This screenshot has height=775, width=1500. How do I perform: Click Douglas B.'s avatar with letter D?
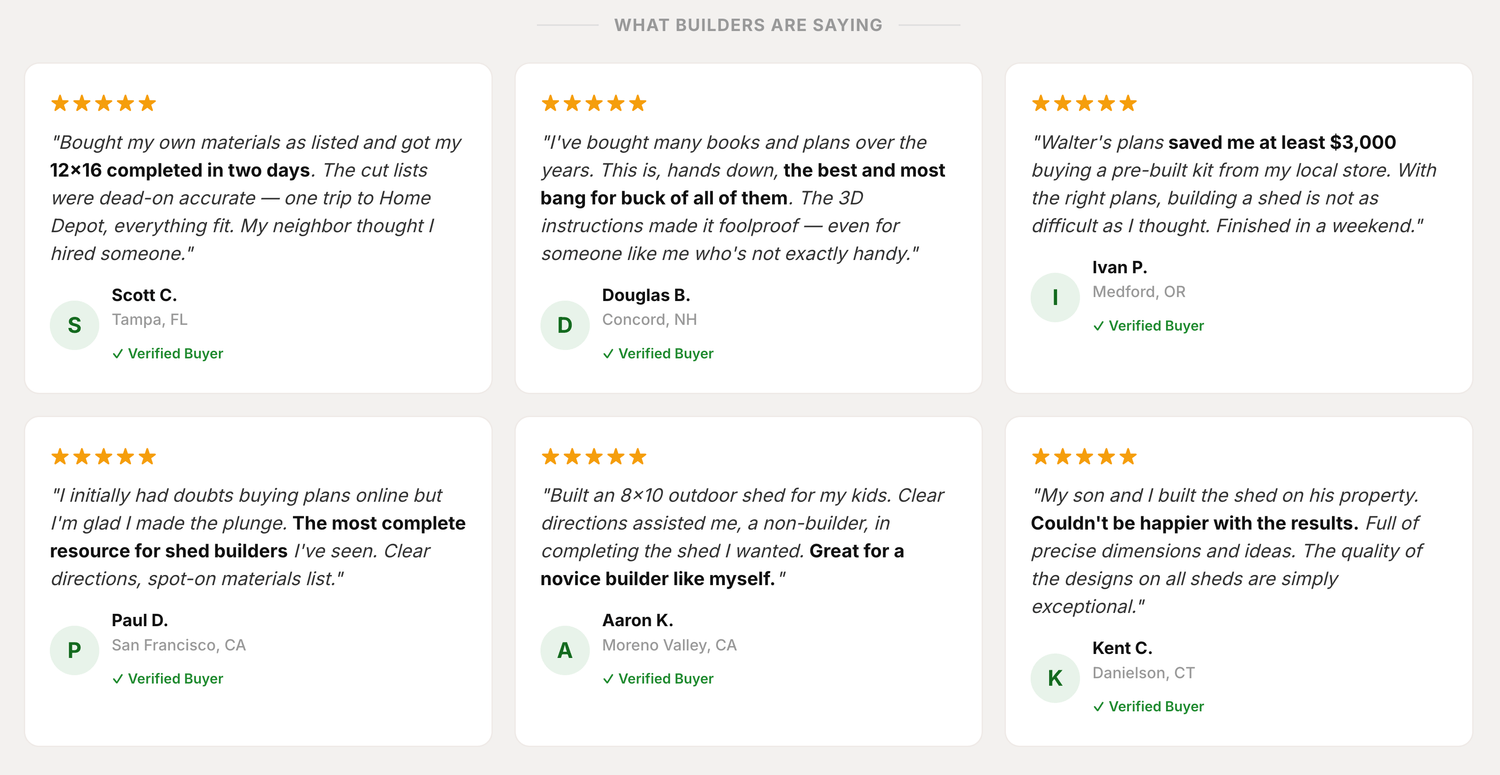pos(565,325)
